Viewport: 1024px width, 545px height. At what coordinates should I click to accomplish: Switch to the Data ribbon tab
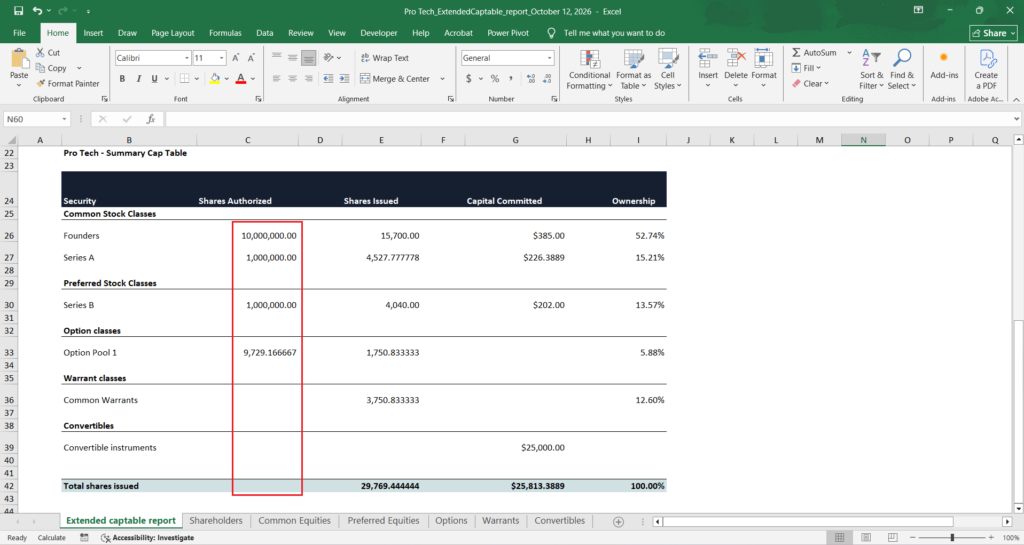pos(264,33)
